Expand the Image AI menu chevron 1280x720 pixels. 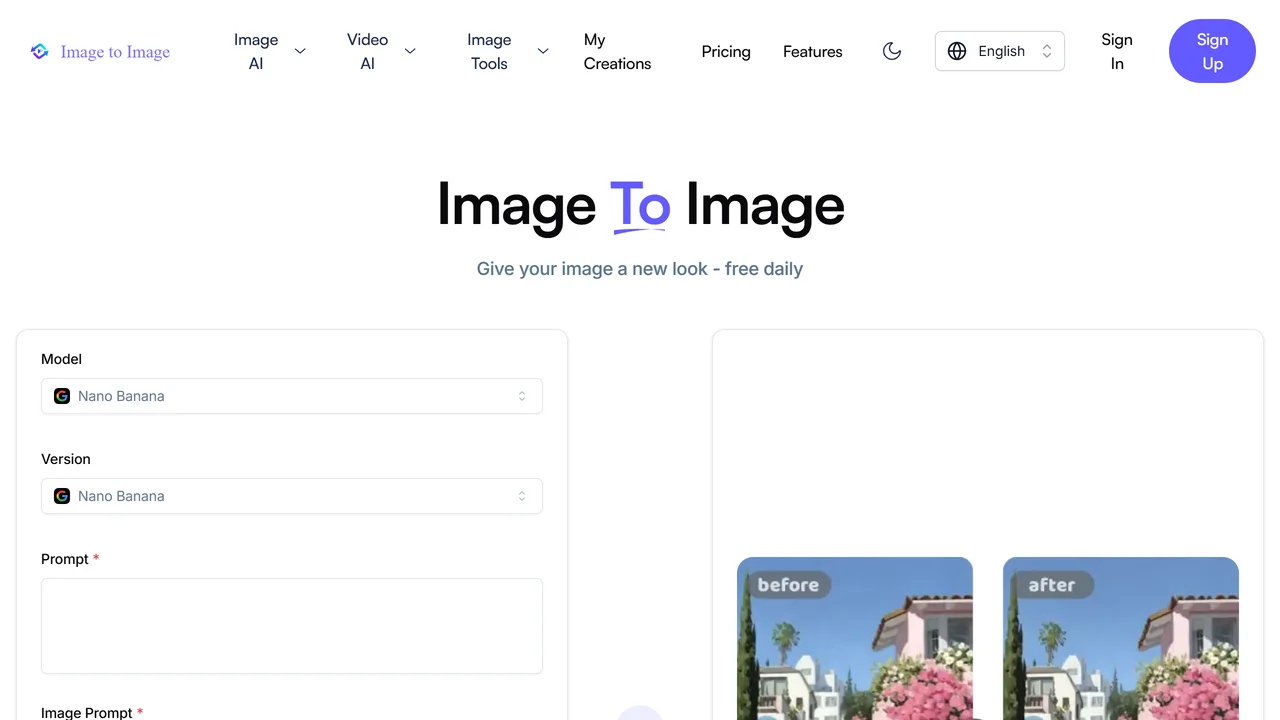300,51
